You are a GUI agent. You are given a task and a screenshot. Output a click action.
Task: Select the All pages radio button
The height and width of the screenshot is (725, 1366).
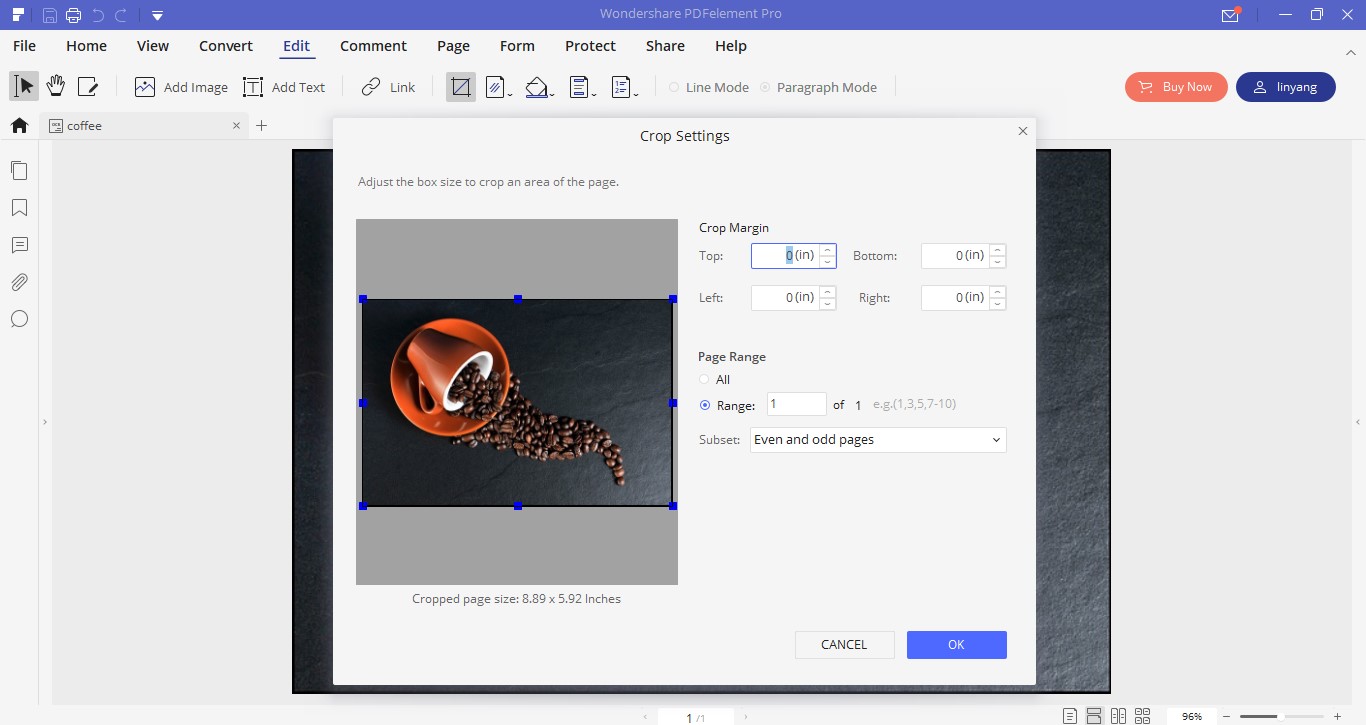coord(705,380)
